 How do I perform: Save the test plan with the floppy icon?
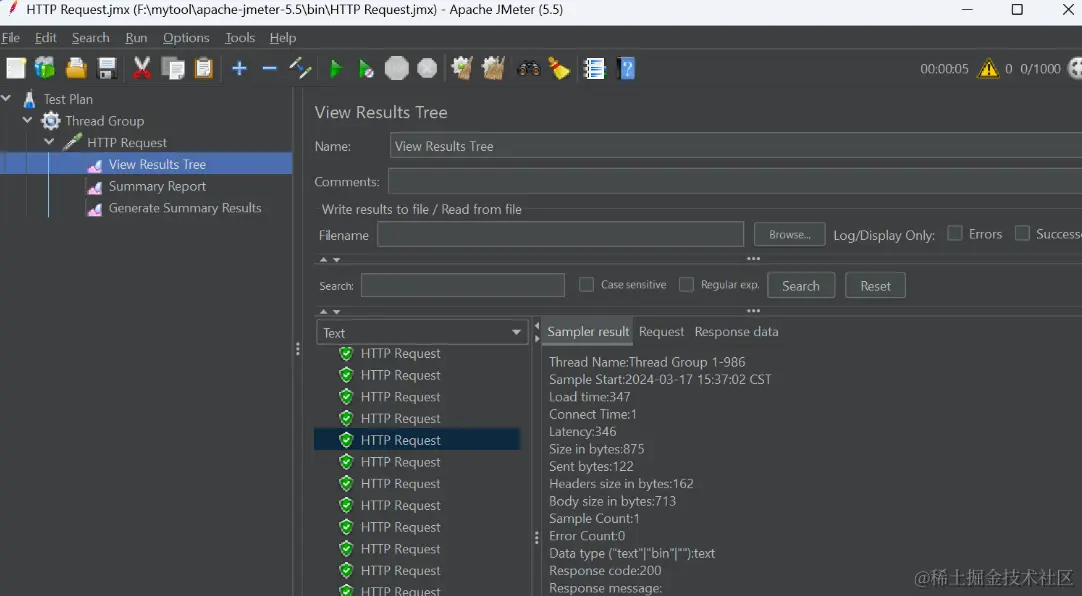[x=107, y=68]
